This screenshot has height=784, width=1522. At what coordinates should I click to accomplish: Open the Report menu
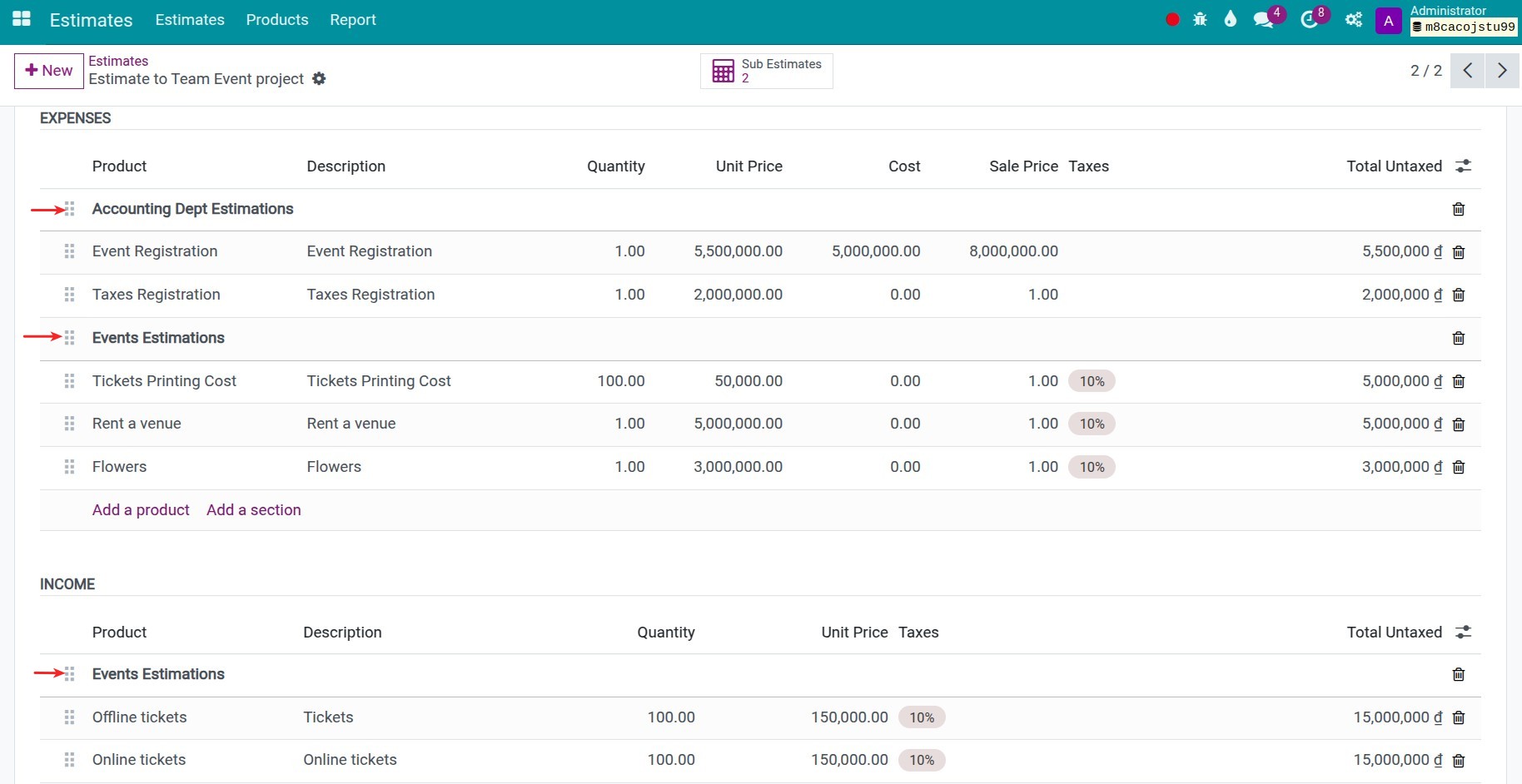[x=353, y=19]
